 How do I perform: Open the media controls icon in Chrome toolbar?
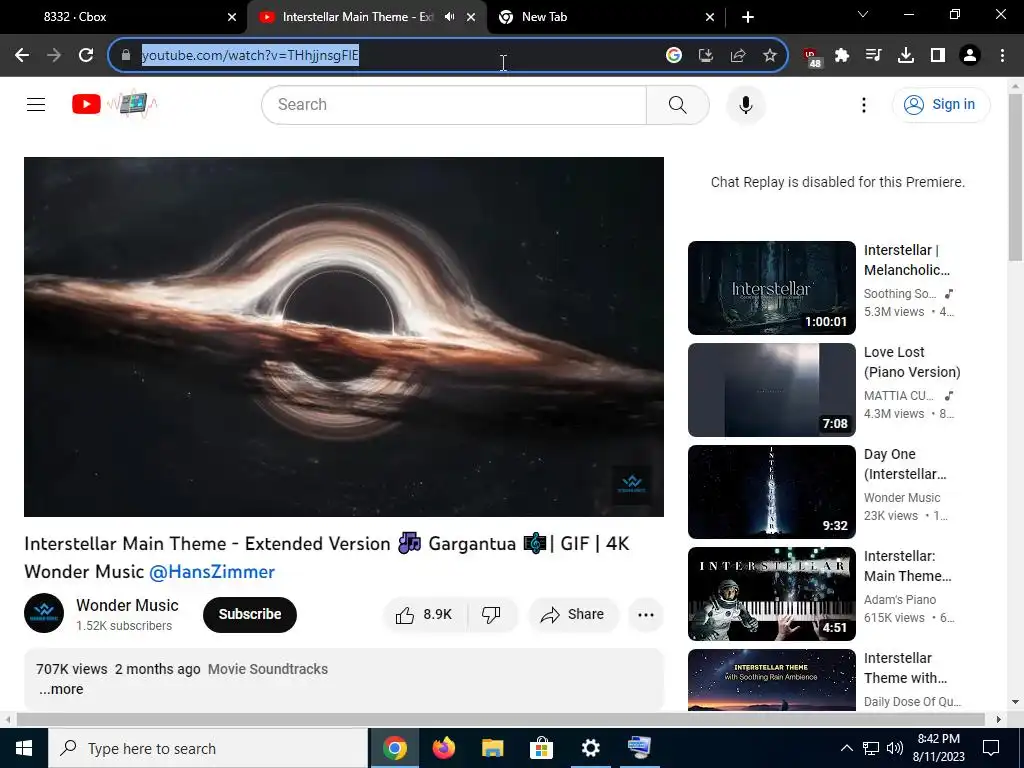coord(873,56)
